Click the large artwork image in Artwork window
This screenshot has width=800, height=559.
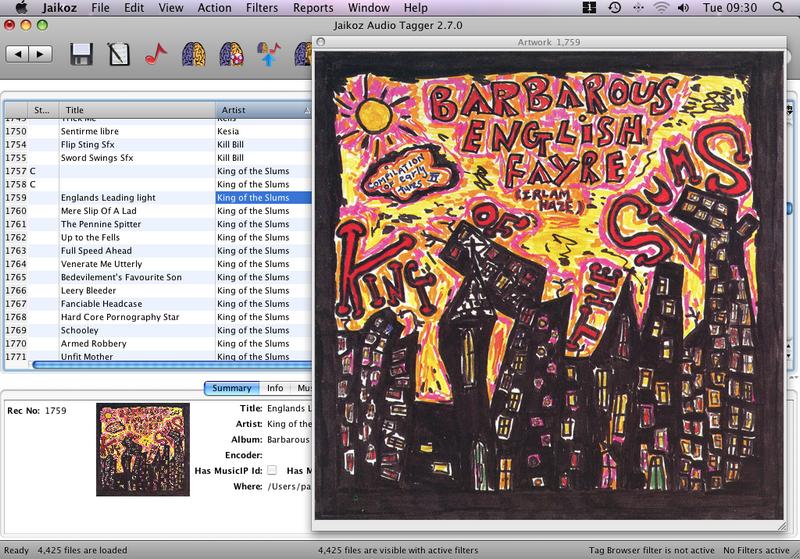[548, 286]
